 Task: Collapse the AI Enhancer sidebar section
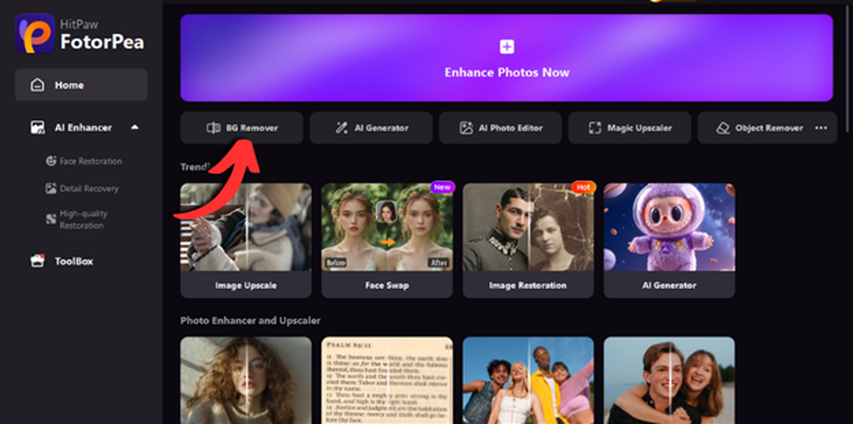(135, 127)
